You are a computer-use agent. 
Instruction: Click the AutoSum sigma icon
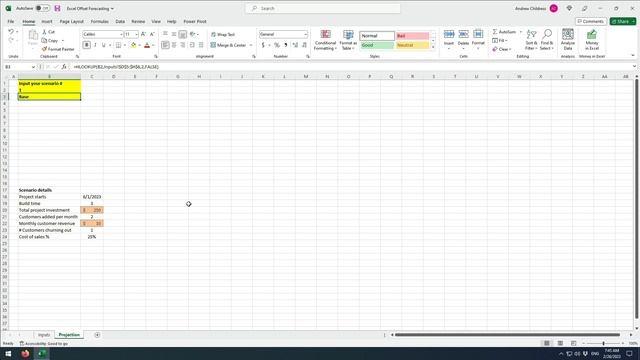click(x=495, y=31)
